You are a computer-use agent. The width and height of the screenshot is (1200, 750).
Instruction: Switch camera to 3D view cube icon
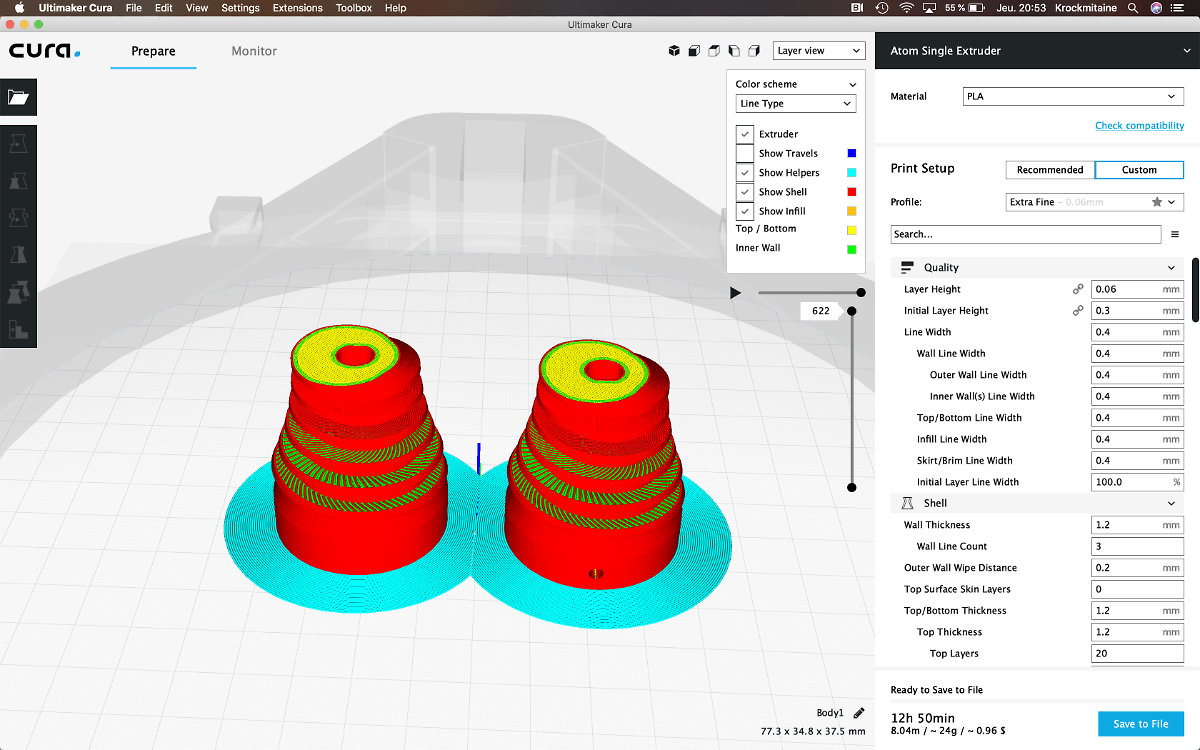pyautogui.click(x=675, y=51)
